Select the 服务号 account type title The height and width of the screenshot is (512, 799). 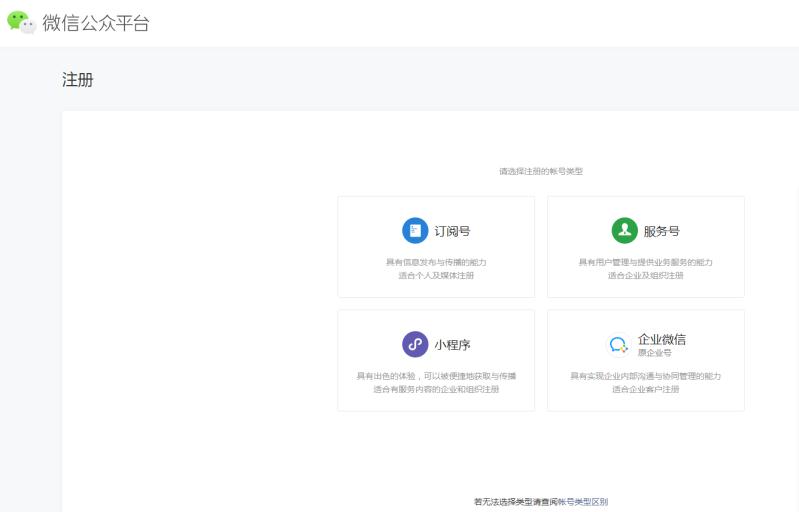(661, 231)
